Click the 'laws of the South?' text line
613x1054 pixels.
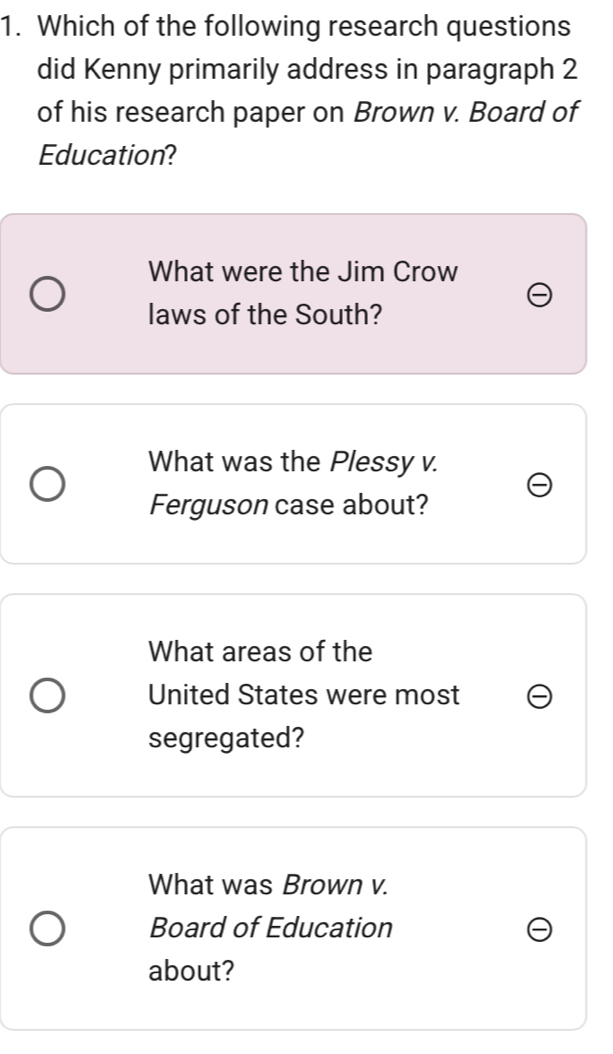[264, 316]
